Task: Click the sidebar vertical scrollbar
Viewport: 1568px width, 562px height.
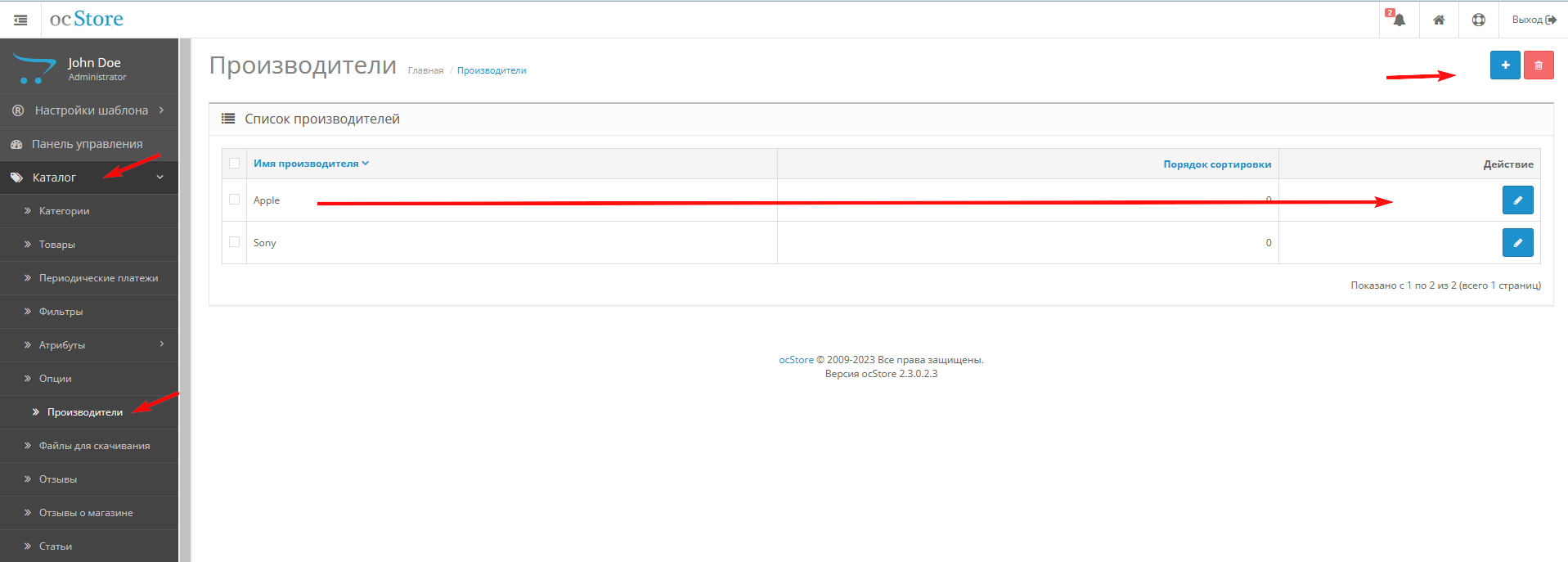Action: pyautogui.click(x=185, y=300)
